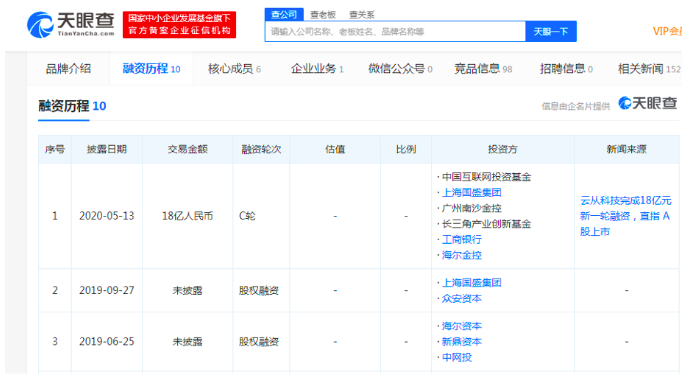Open the 新鼎资本 investor link
The image size is (688, 381).
point(462,341)
